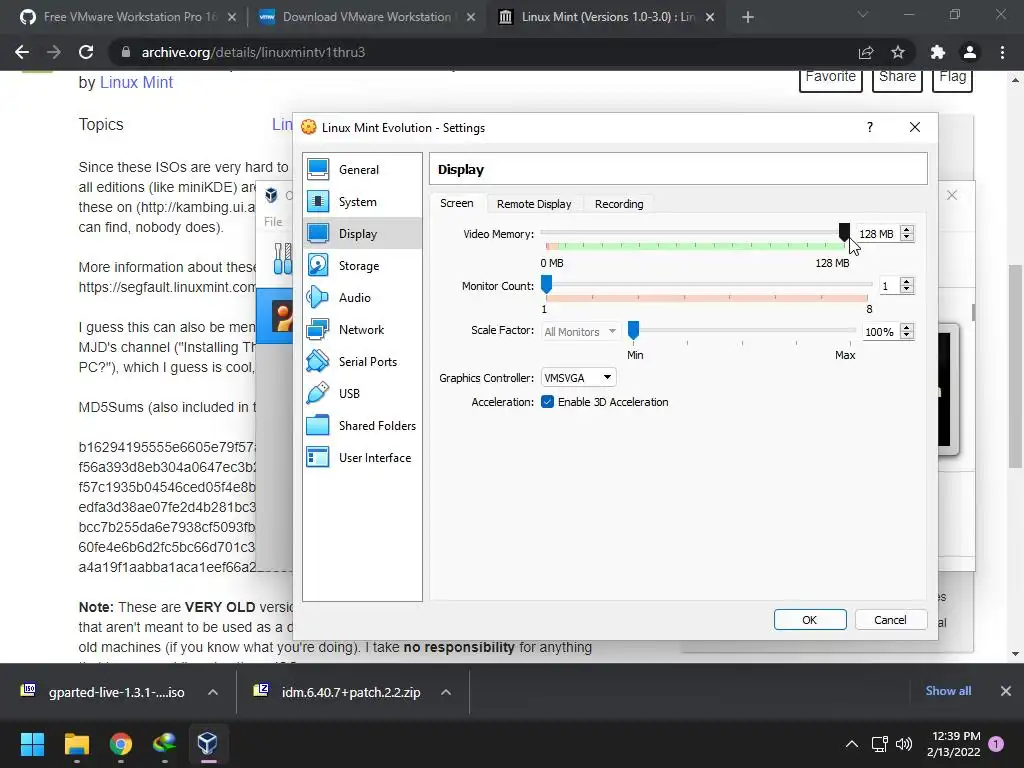Bookmark this page with star icon
The width and height of the screenshot is (1024, 768).
(x=898, y=52)
